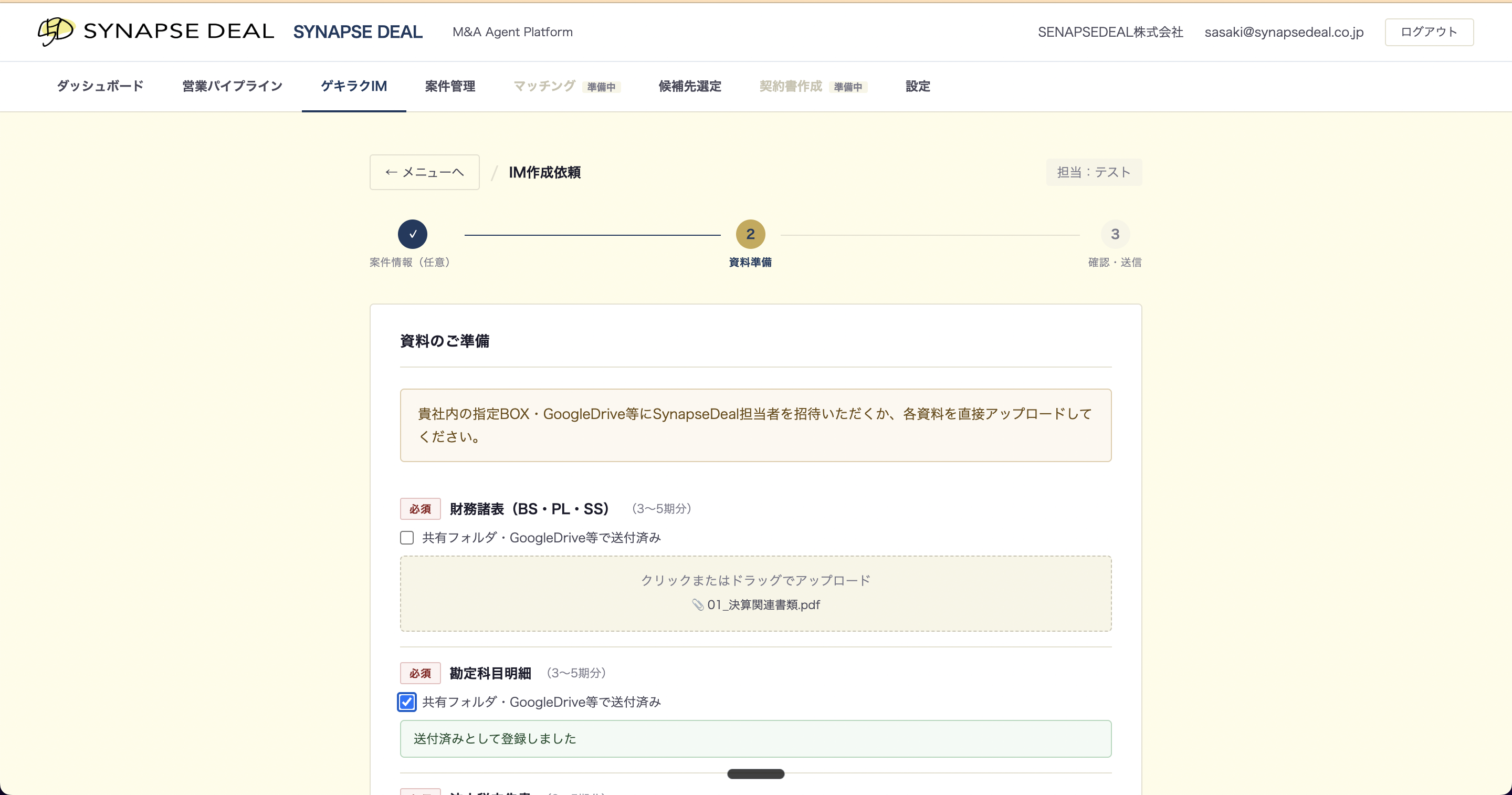
Task: Click the 準備中 badge next to マッチング
Action: pyautogui.click(x=602, y=86)
